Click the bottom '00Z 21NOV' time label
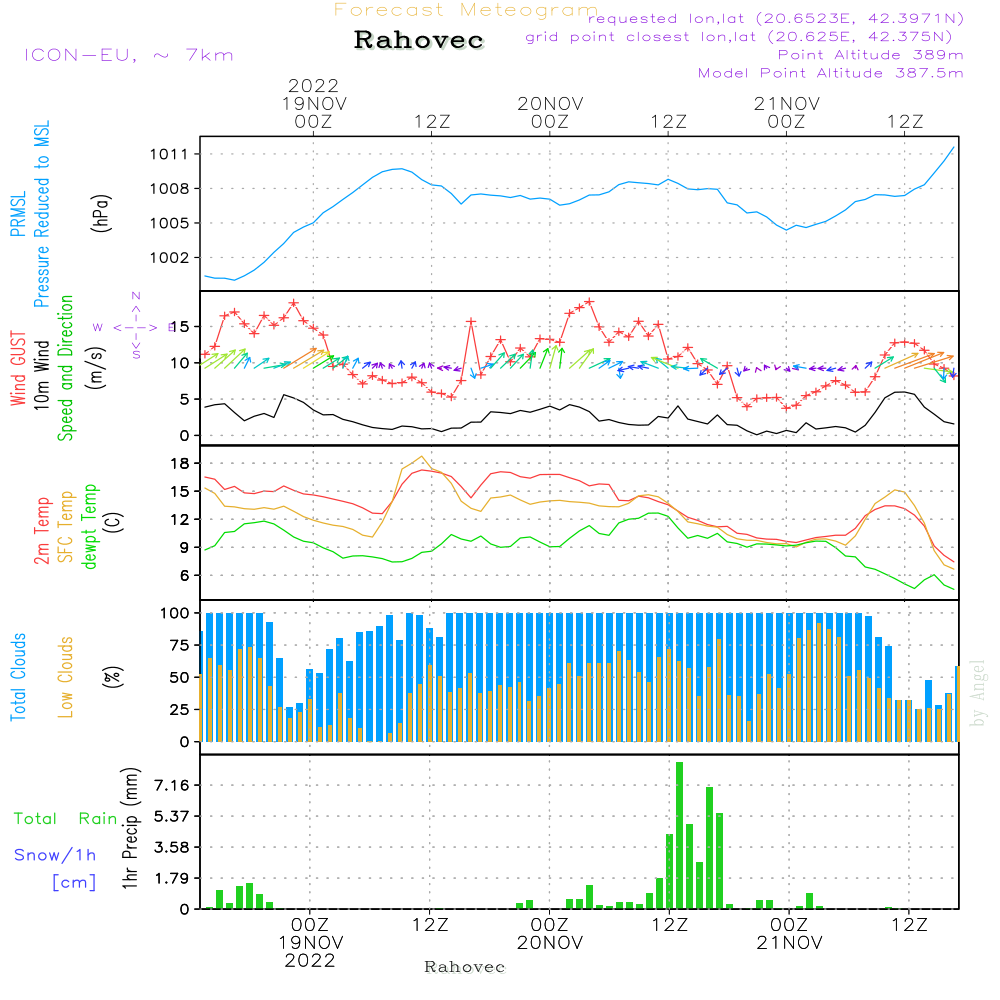The width and height of the screenshot is (1000, 1000). click(x=790, y=934)
